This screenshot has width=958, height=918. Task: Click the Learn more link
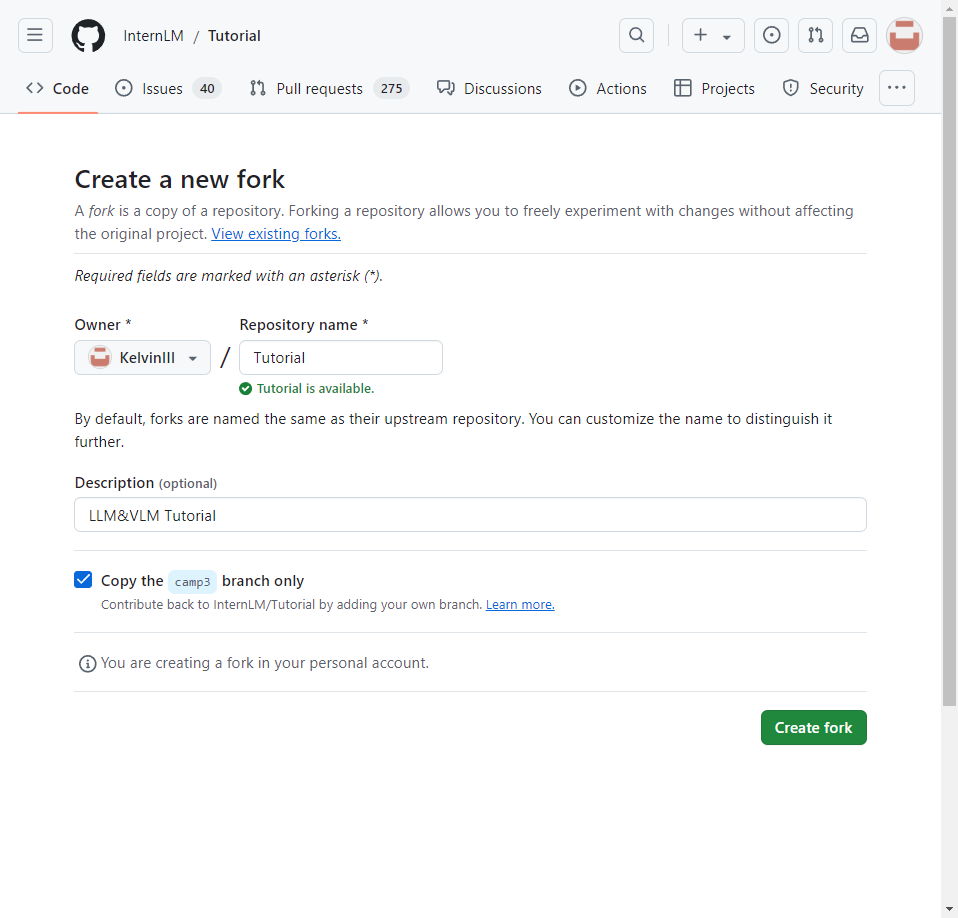(520, 605)
